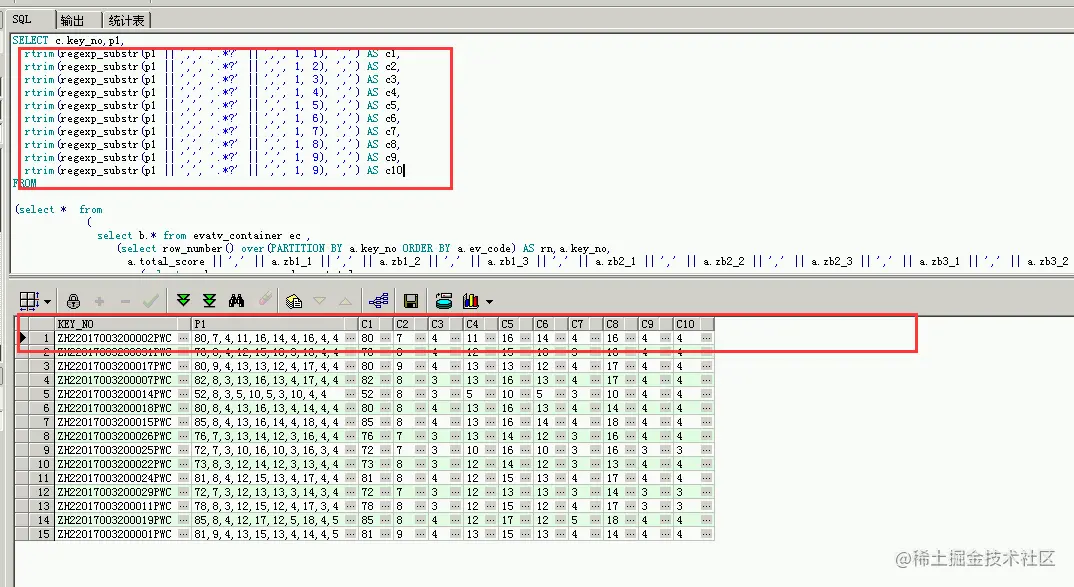Screen dimensions: 1074x587
Task: Click the Linked query tree icon
Action: [378, 301]
